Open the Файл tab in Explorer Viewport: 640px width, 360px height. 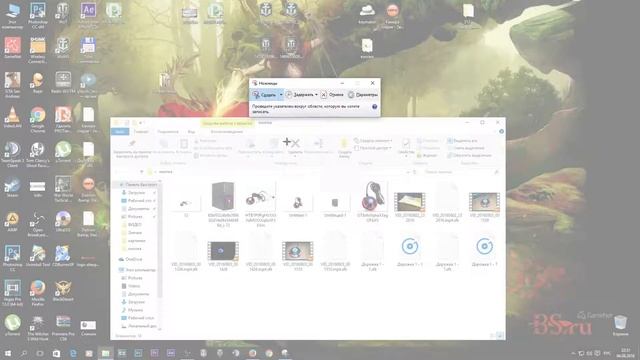click(x=120, y=132)
